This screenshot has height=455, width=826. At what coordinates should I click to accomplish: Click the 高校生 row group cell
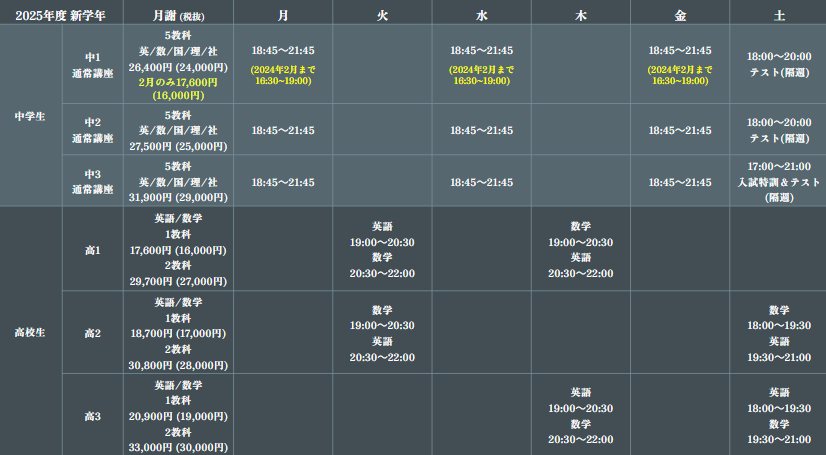tap(30, 331)
